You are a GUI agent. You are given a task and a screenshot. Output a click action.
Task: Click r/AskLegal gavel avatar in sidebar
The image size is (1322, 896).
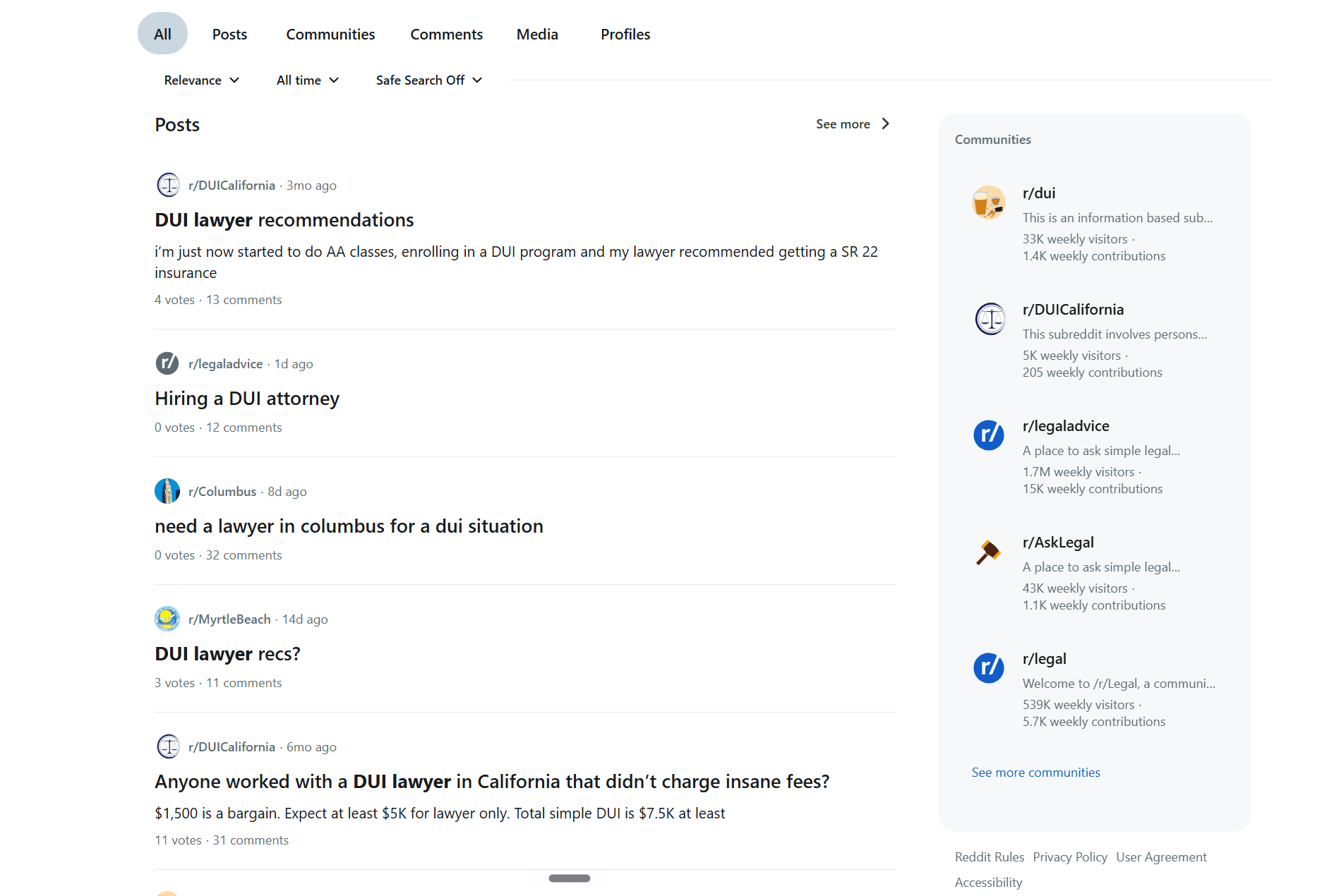(989, 552)
